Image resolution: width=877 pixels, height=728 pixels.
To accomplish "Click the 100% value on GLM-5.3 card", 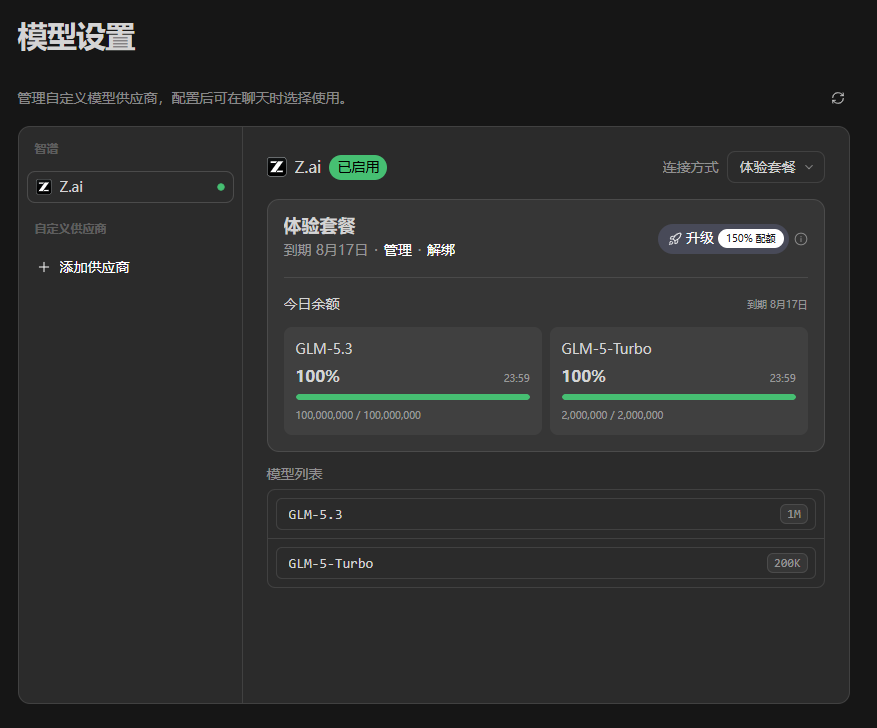I will (x=318, y=376).
